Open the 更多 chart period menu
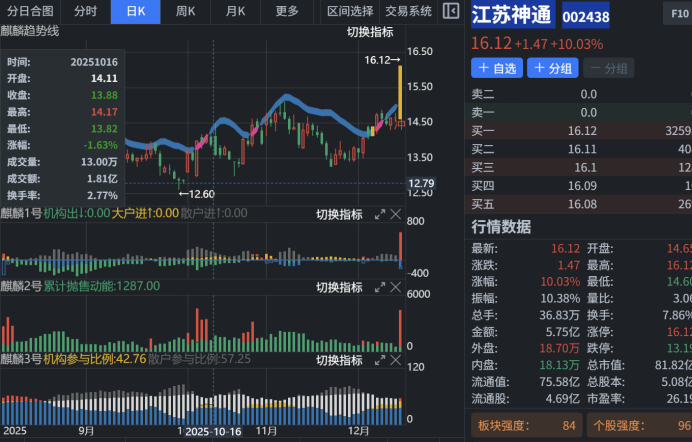 pyautogui.click(x=287, y=12)
